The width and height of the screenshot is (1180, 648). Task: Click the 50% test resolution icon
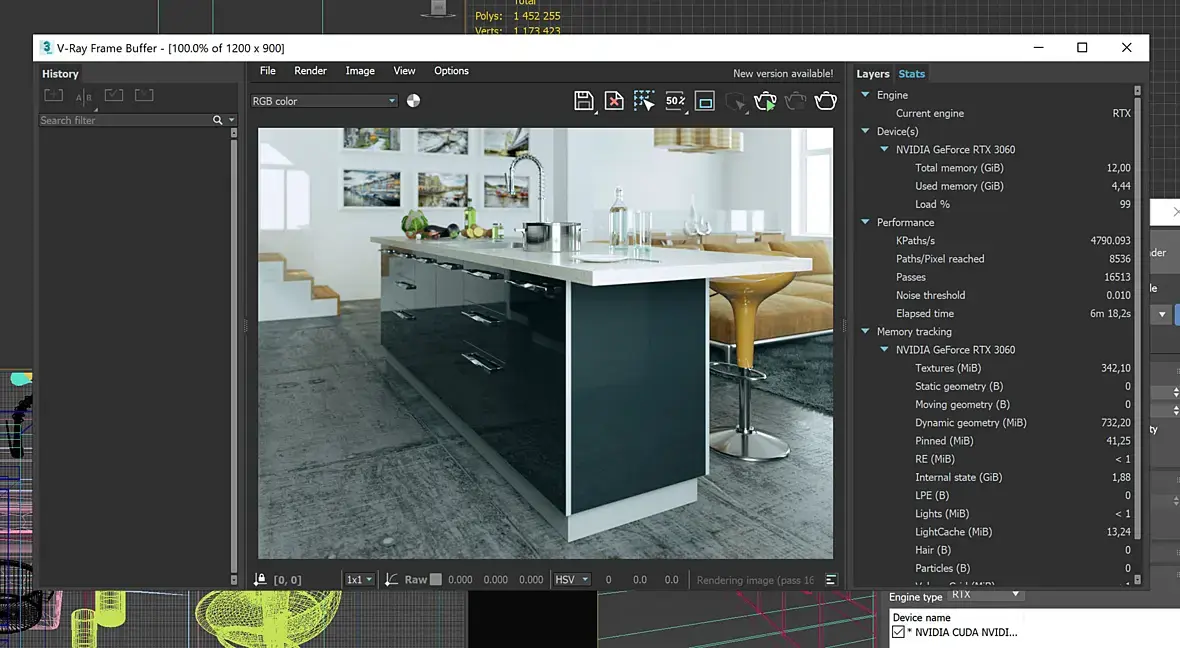tap(675, 100)
